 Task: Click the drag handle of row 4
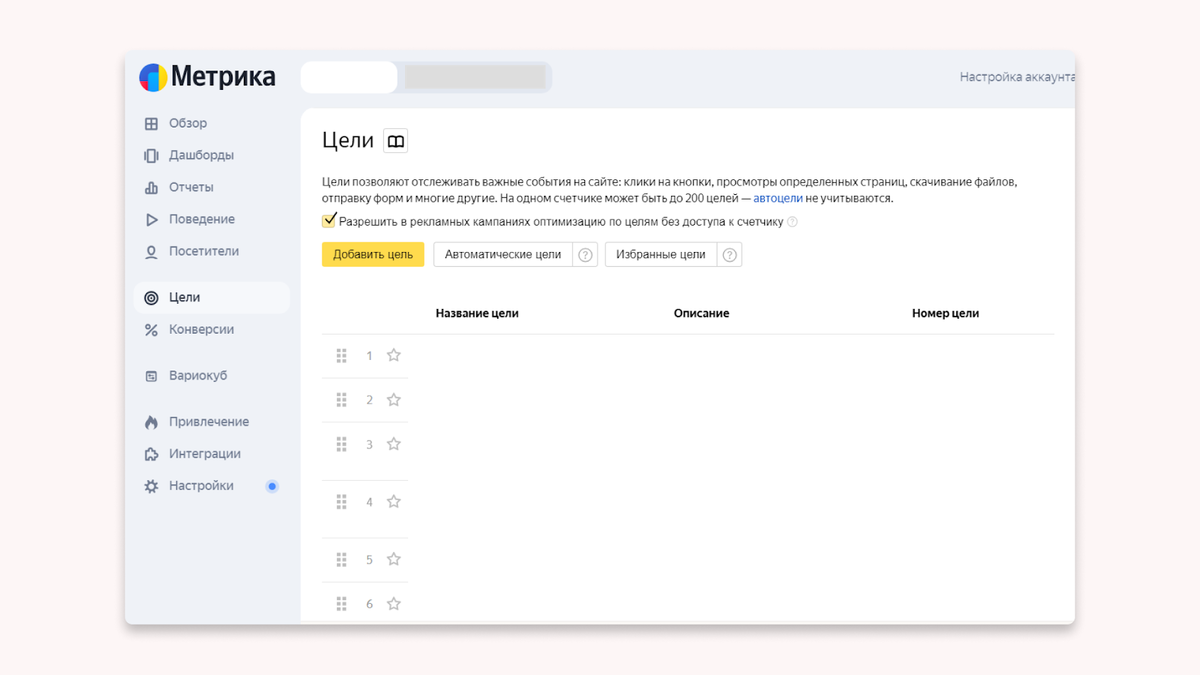341,502
